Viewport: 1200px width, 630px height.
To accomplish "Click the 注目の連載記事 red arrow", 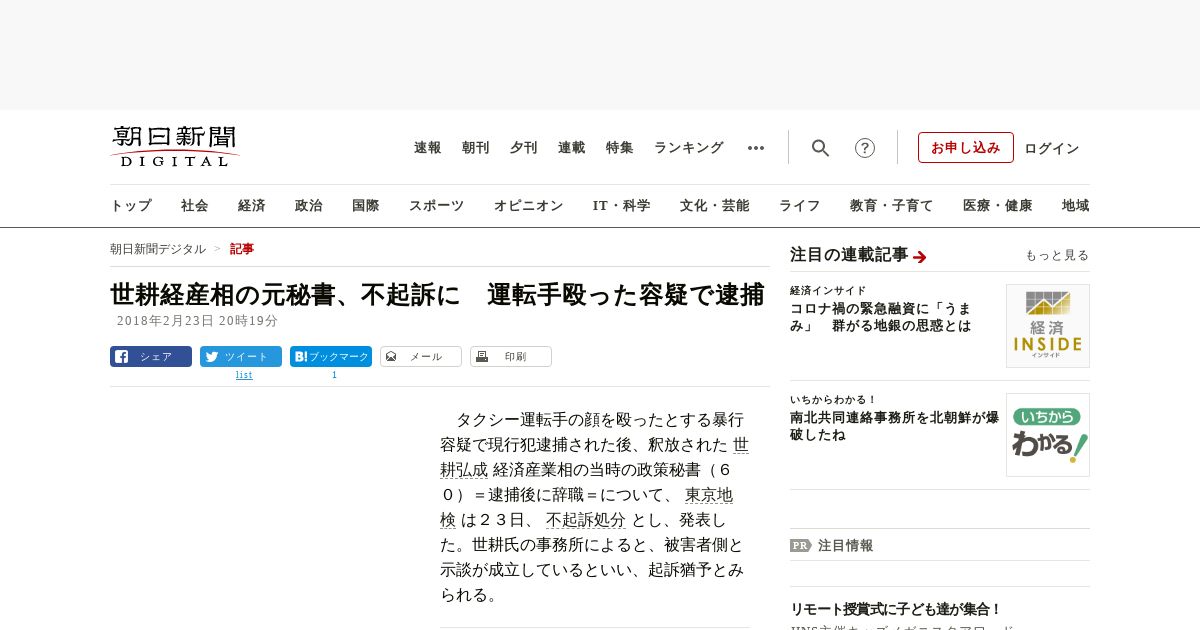I will point(920,257).
